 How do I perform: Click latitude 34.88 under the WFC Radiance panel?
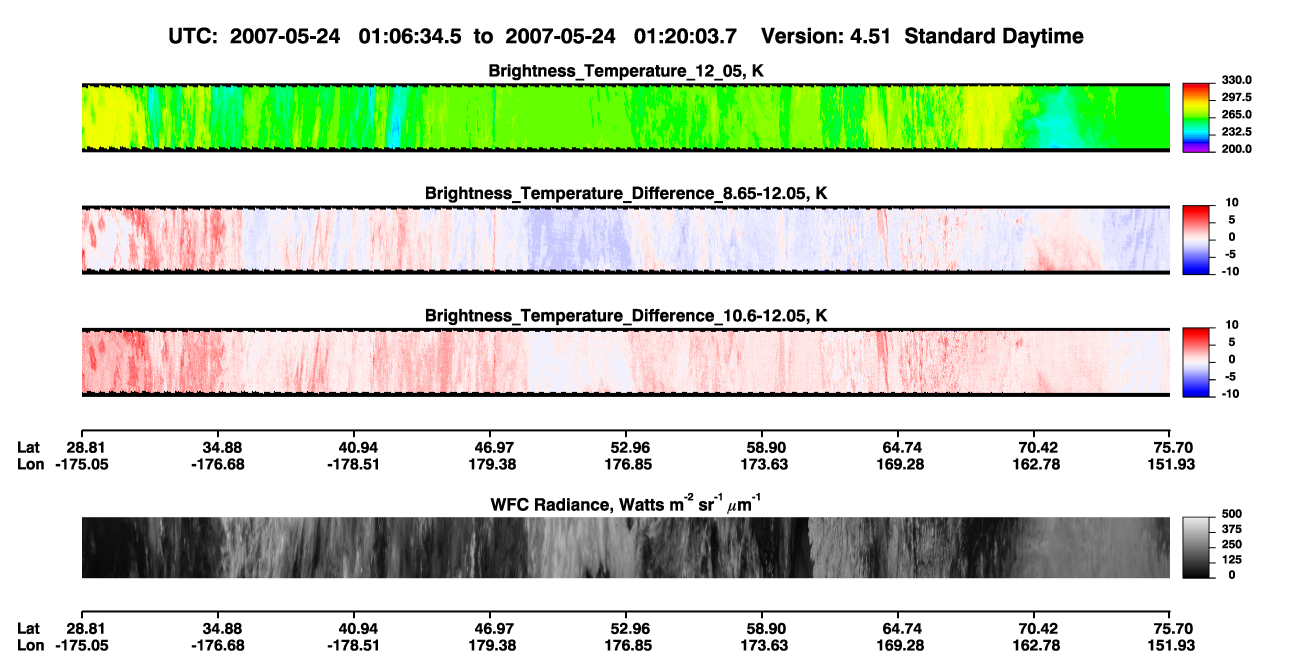pyautogui.click(x=218, y=628)
